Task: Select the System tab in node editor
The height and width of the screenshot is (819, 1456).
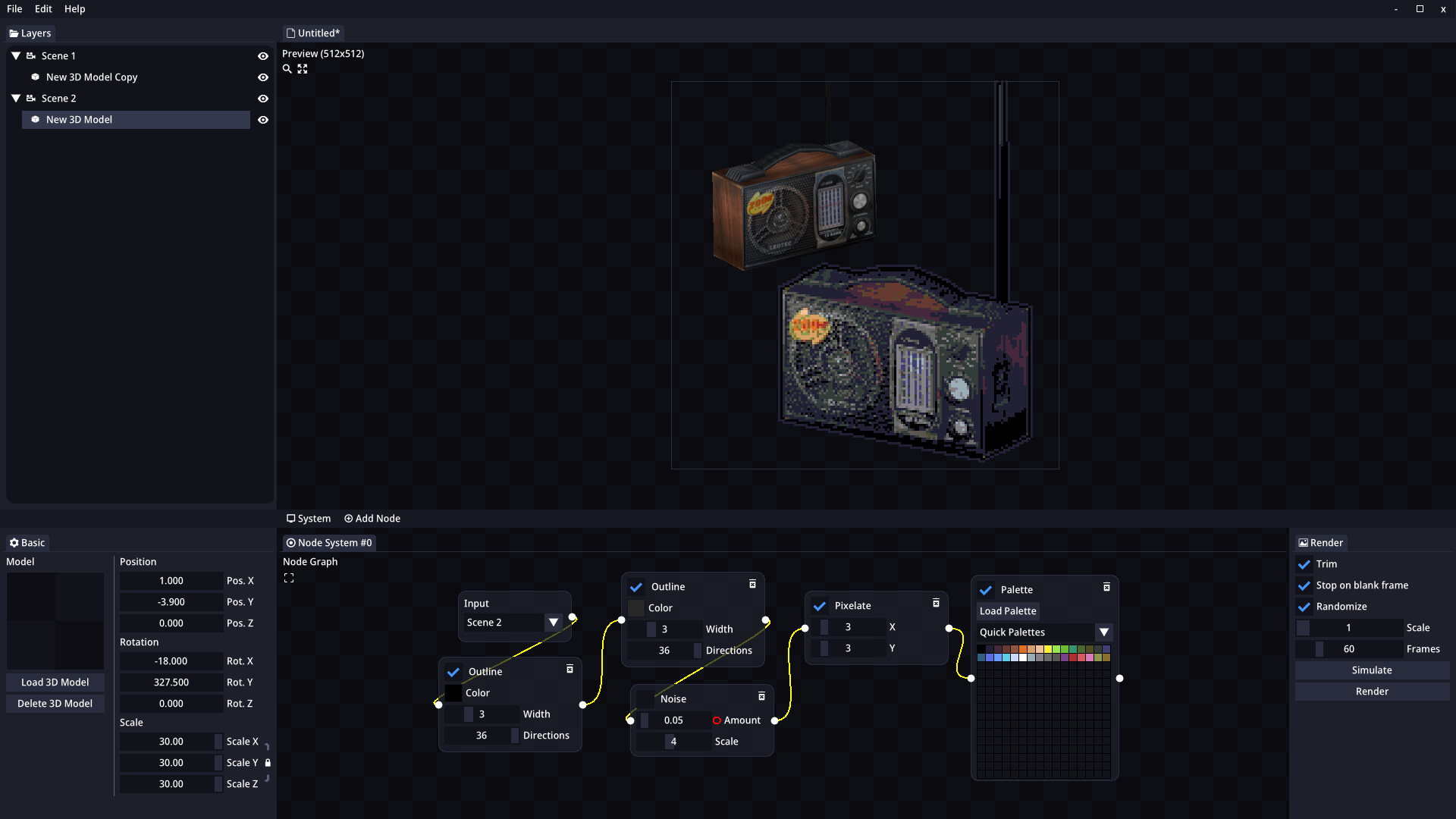Action: [309, 518]
